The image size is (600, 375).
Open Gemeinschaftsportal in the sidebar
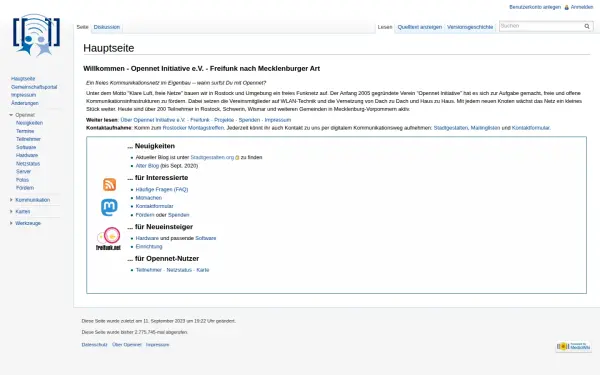pyautogui.click(x=34, y=87)
